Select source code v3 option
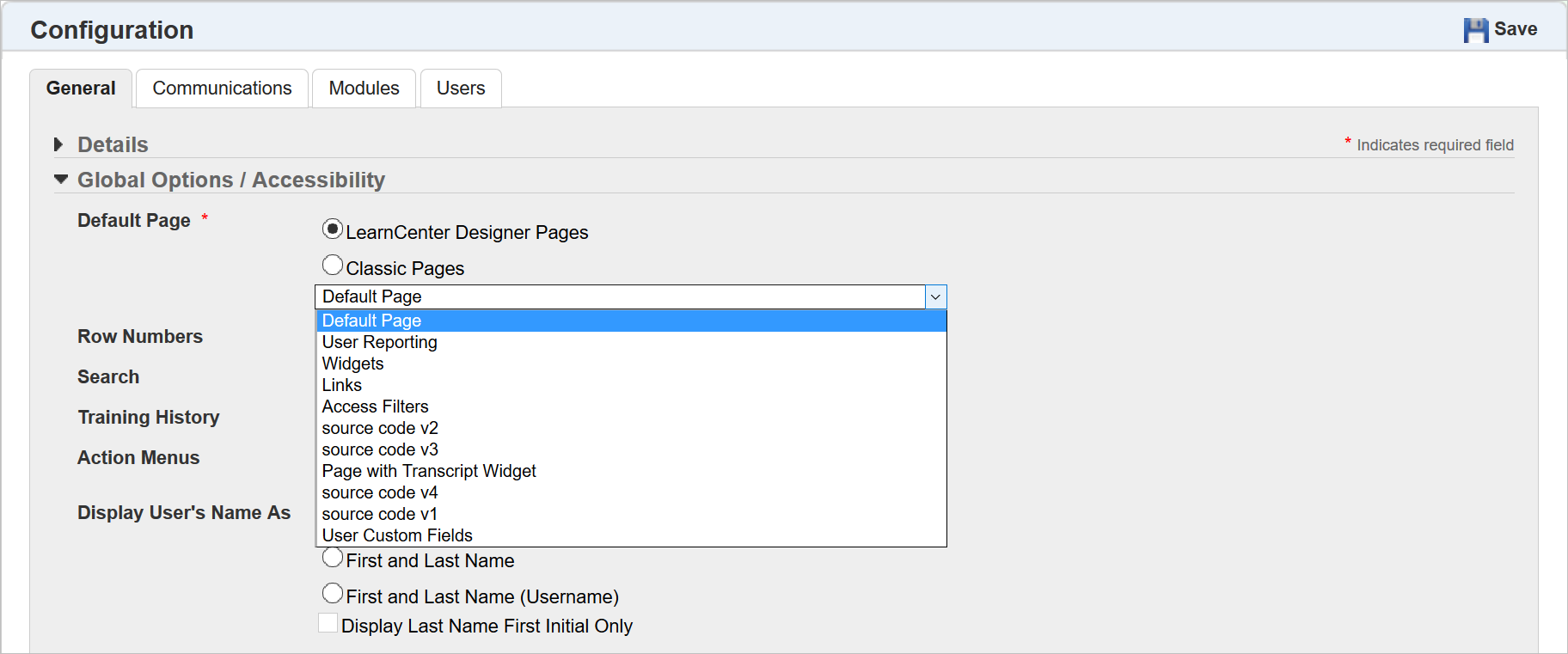 (x=380, y=449)
